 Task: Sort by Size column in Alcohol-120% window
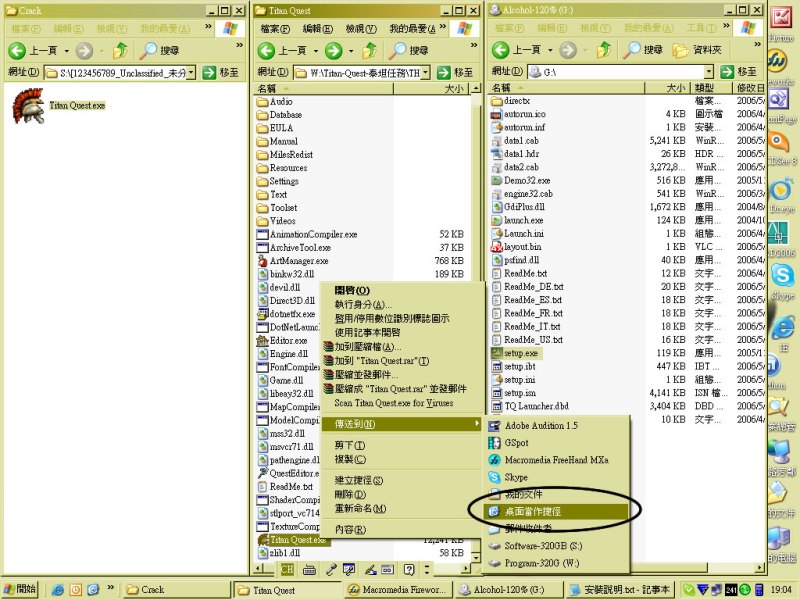tap(667, 88)
